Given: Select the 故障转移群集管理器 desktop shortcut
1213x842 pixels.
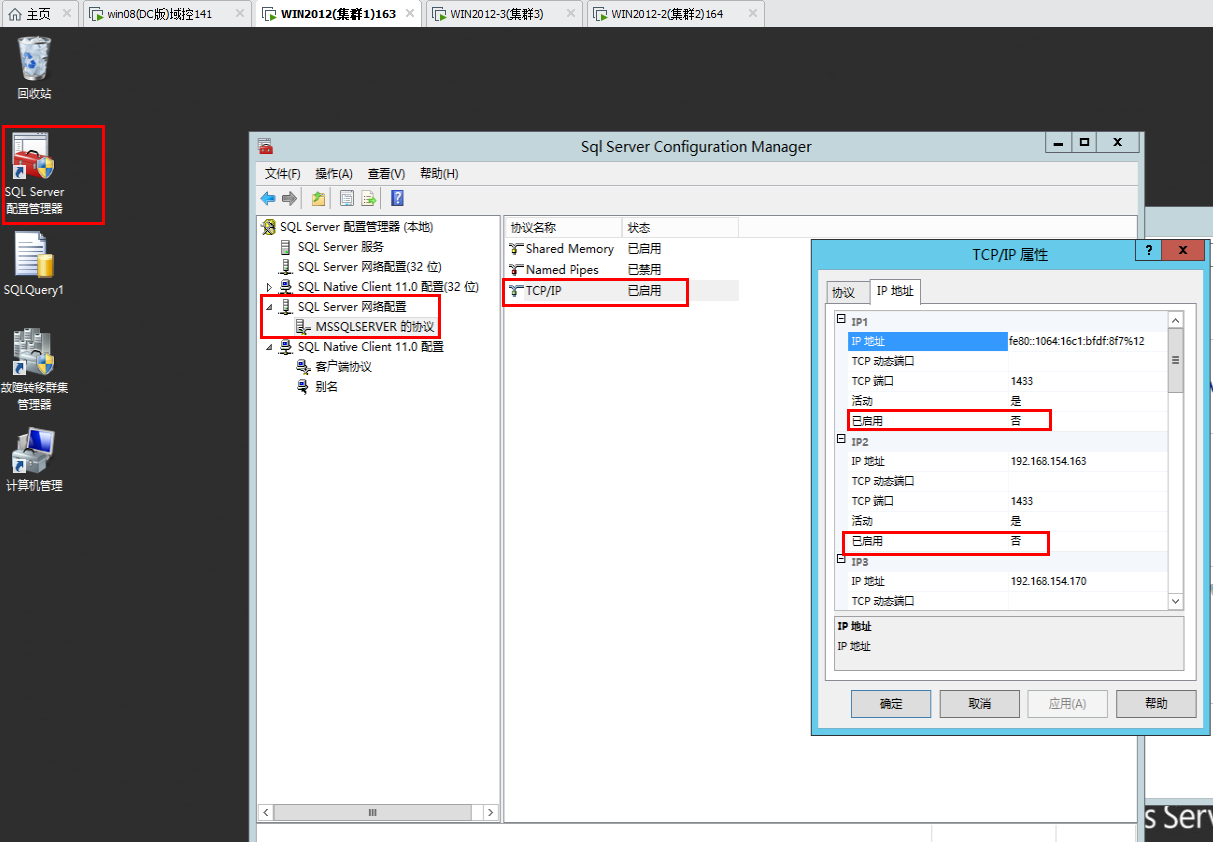Looking at the screenshot, I should (33, 370).
